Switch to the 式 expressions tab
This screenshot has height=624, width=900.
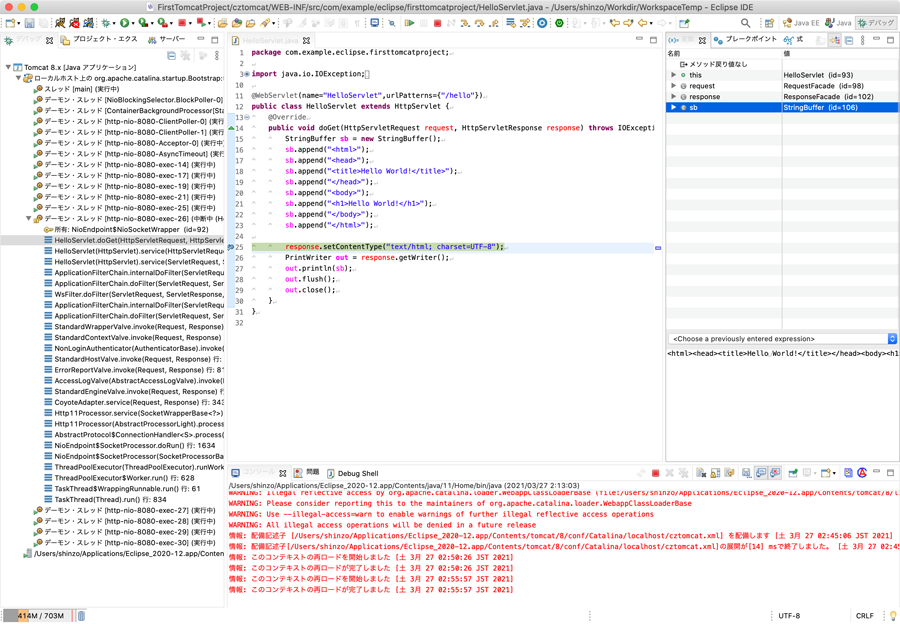coord(794,40)
